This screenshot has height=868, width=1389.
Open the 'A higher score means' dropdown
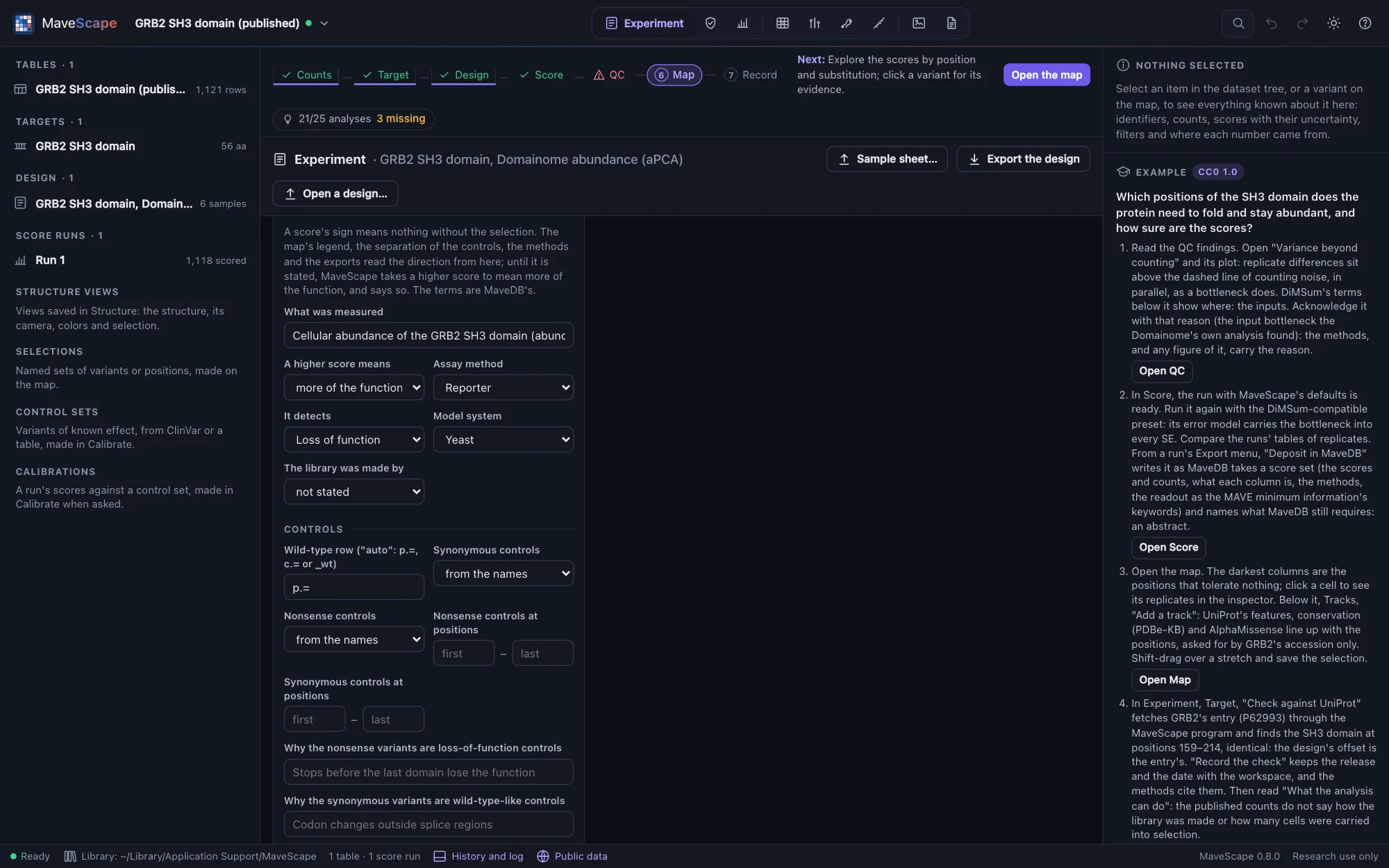(x=354, y=387)
